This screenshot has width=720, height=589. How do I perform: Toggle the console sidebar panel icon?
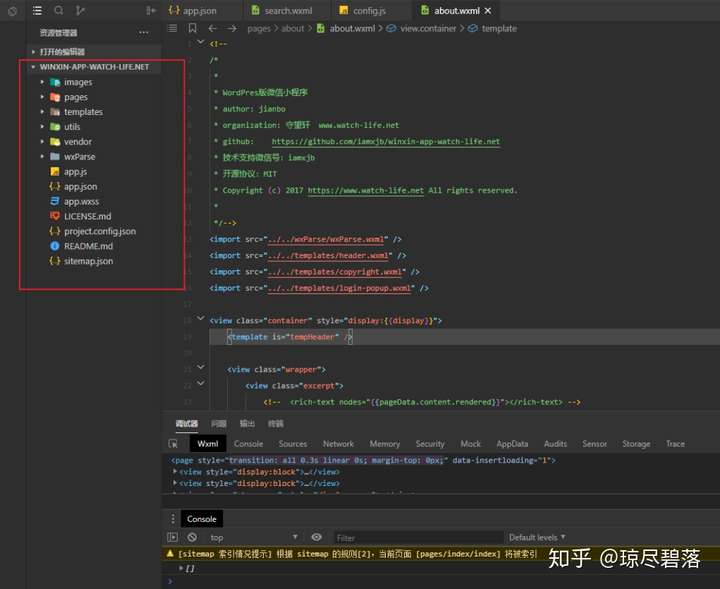[x=173, y=537]
